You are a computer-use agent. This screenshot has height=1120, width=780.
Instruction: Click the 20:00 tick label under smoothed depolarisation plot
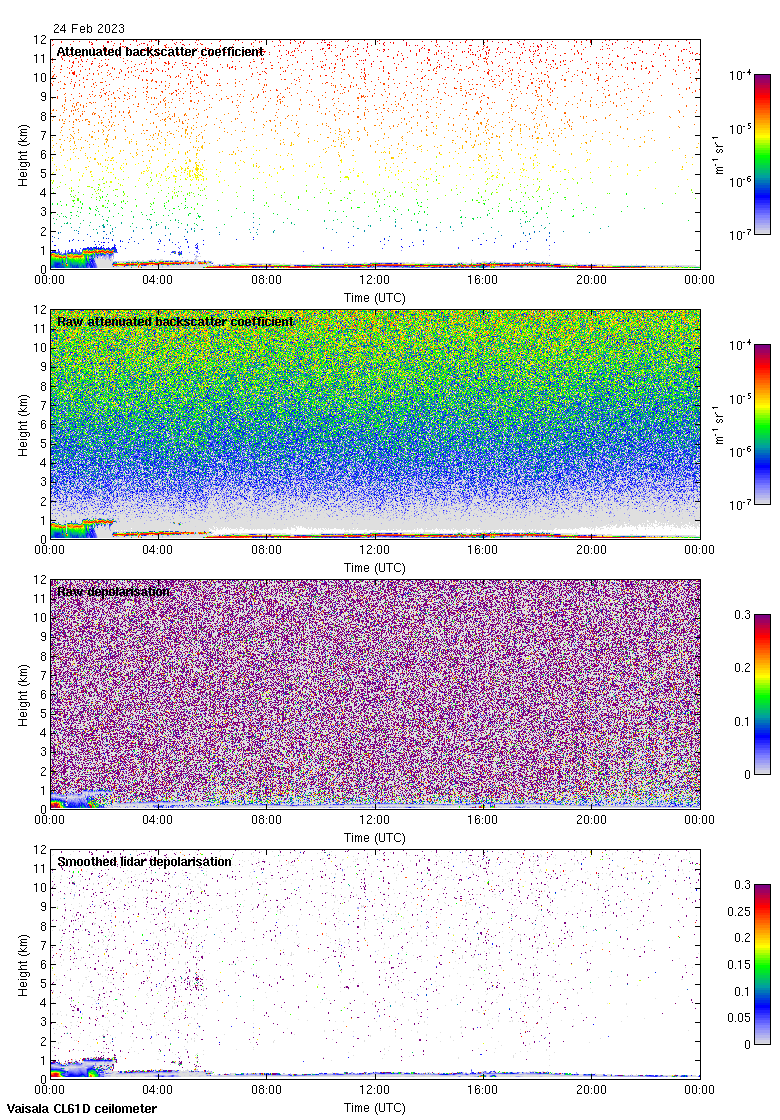591,1090
